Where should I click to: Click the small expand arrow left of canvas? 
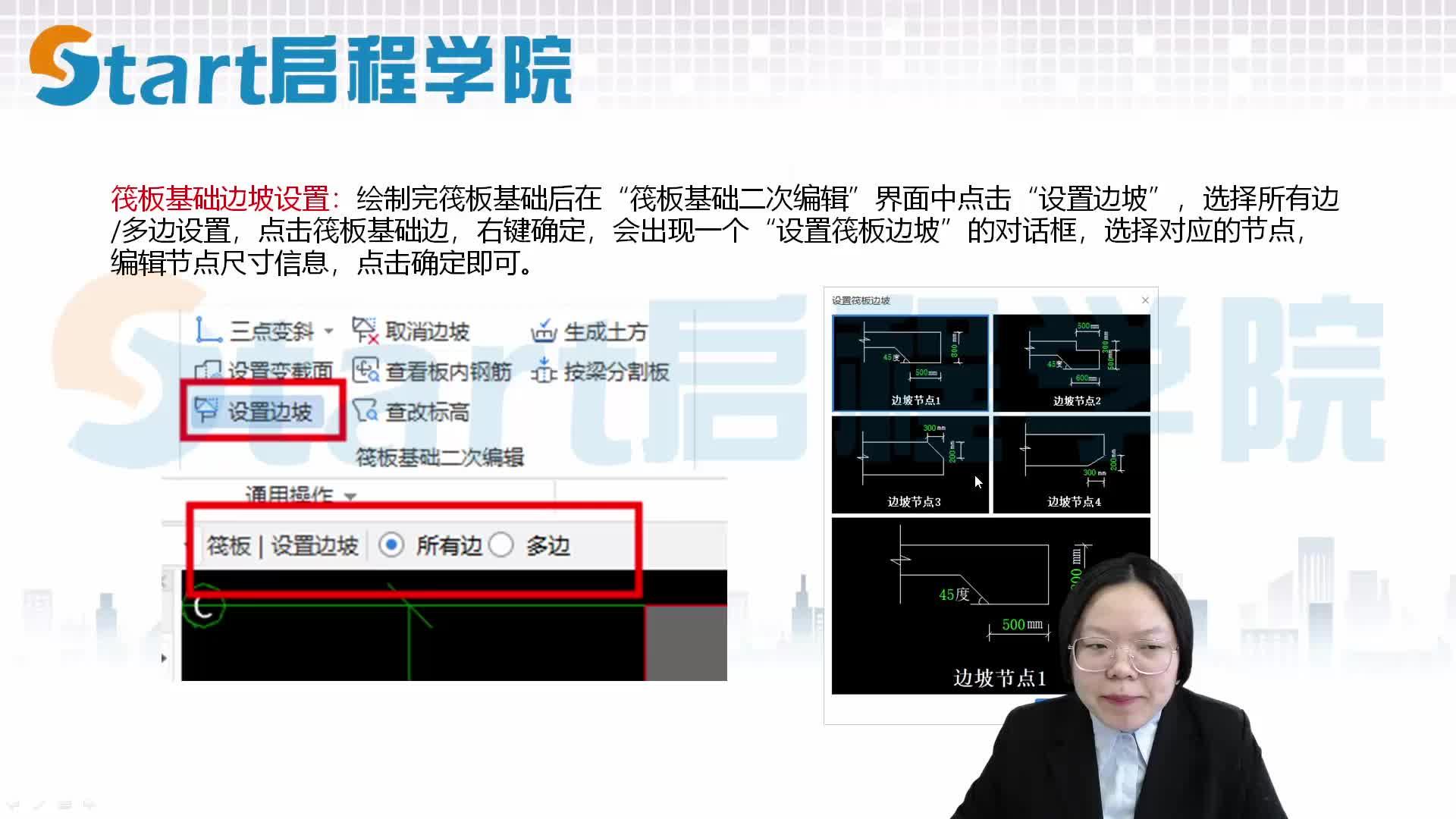pyautogui.click(x=164, y=657)
